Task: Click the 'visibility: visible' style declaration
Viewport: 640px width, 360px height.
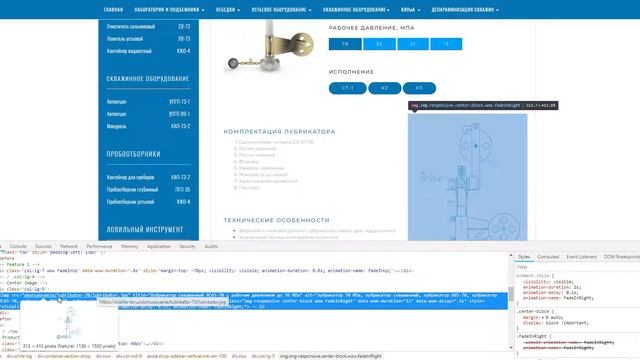Action: click(548, 282)
